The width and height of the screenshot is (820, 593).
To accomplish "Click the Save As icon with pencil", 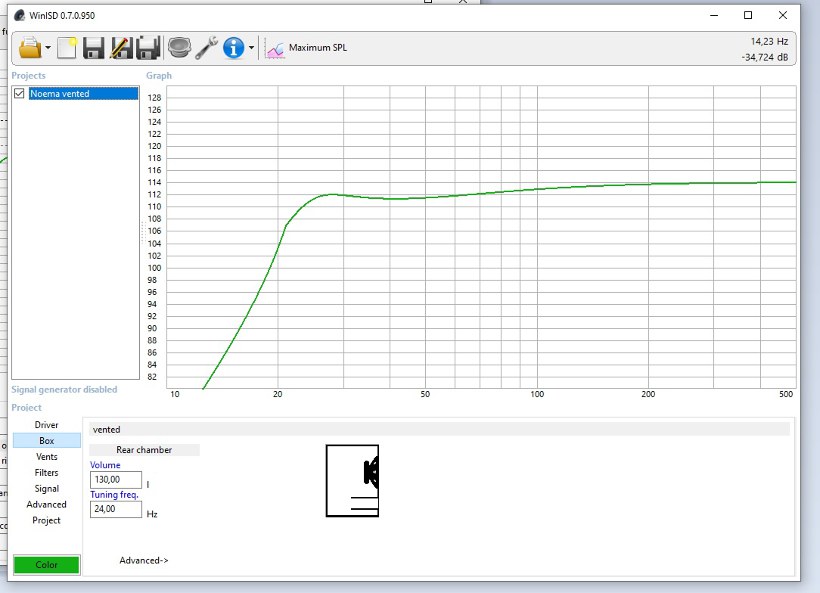I will pos(122,47).
